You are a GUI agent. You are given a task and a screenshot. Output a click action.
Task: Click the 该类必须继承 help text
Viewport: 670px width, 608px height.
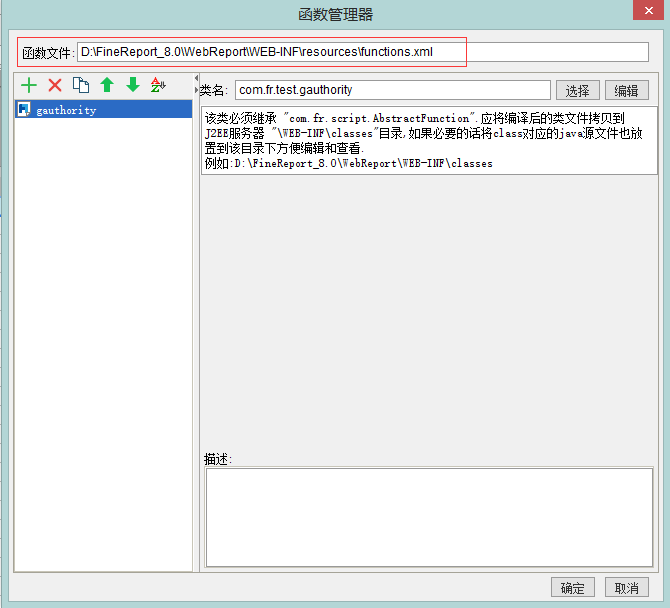429,140
